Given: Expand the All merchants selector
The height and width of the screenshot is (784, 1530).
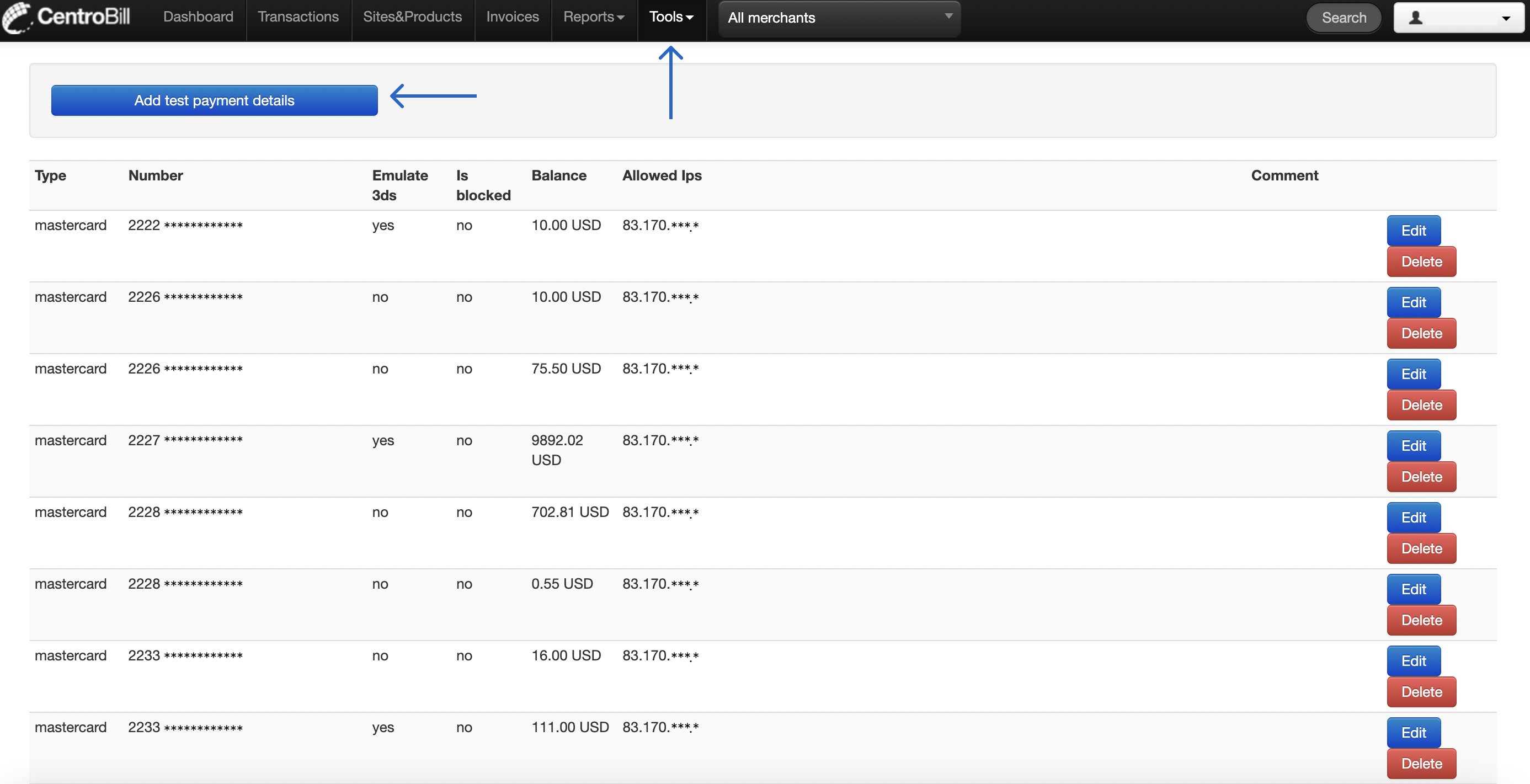Looking at the screenshot, I should coord(839,18).
